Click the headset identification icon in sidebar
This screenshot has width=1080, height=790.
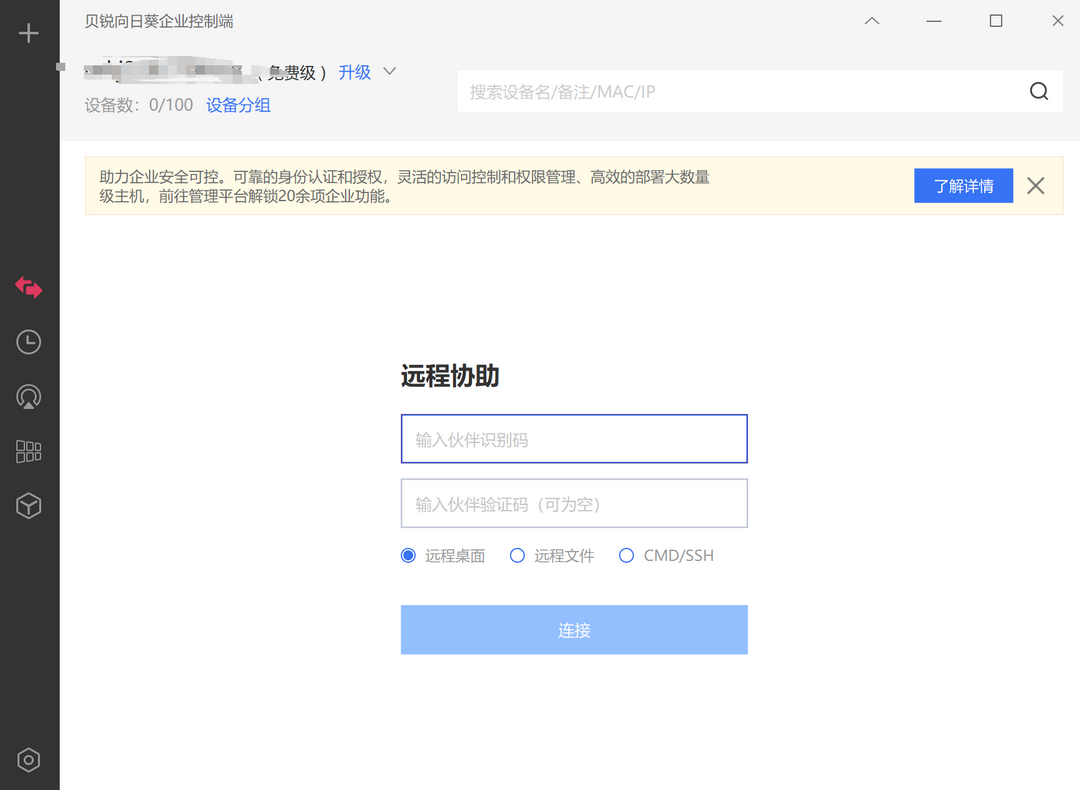coord(28,396)
